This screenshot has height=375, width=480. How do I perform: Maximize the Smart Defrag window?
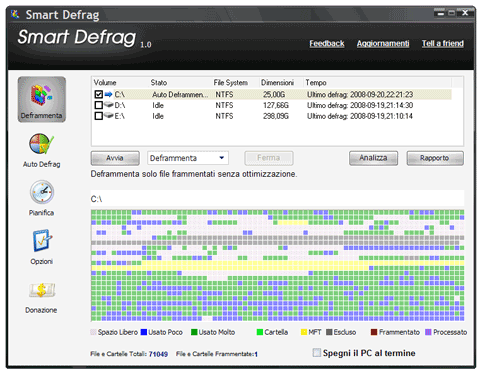pyautogui.click(x=452, y=13)
